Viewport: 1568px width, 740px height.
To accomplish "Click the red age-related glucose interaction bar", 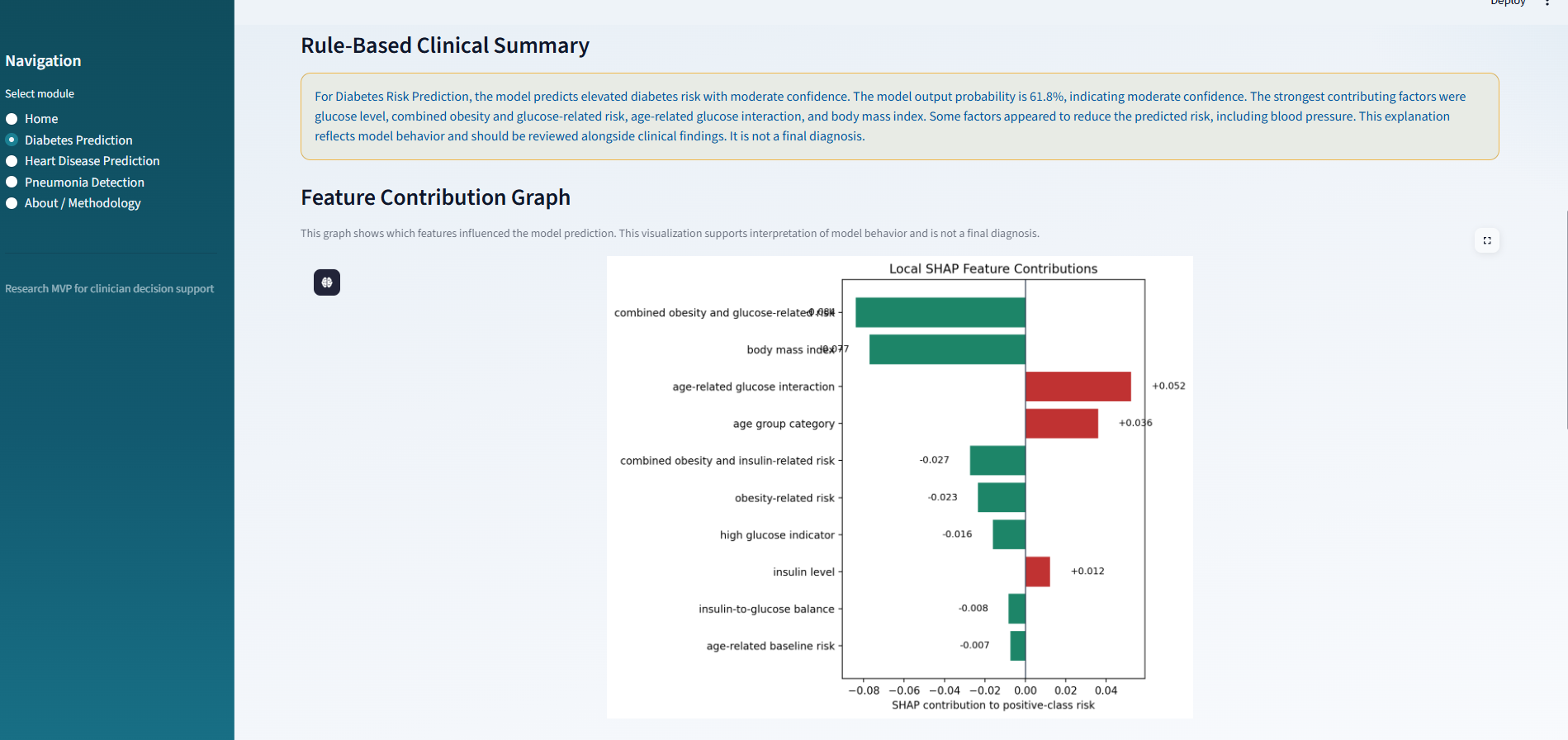I will [x=1078, y=387].
